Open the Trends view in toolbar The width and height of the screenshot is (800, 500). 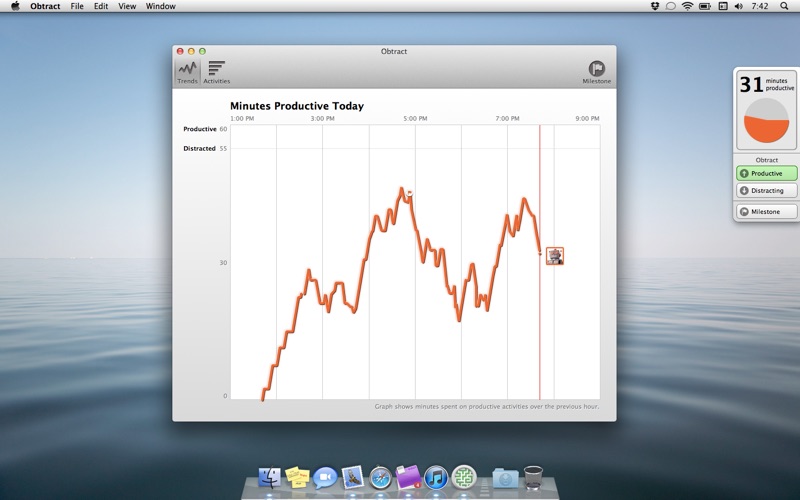point(187,72)
